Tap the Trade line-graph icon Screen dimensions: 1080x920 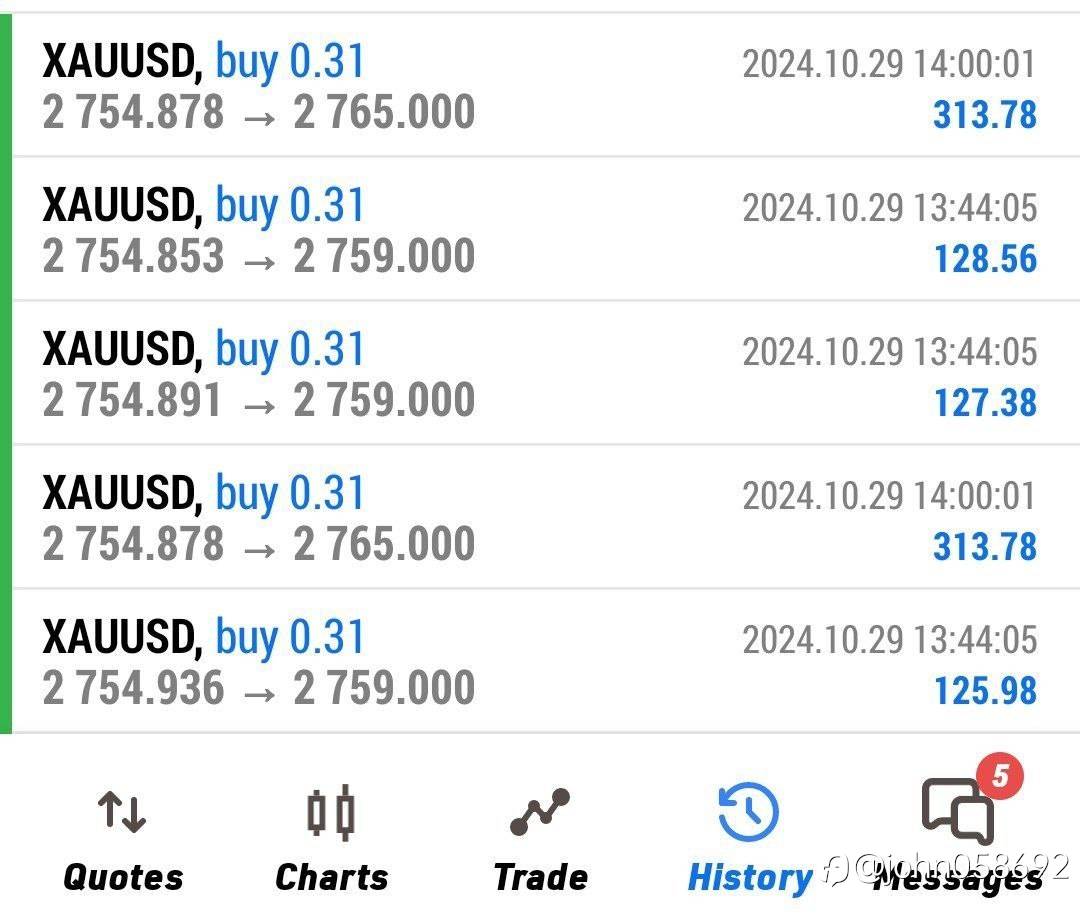(540, 813)
